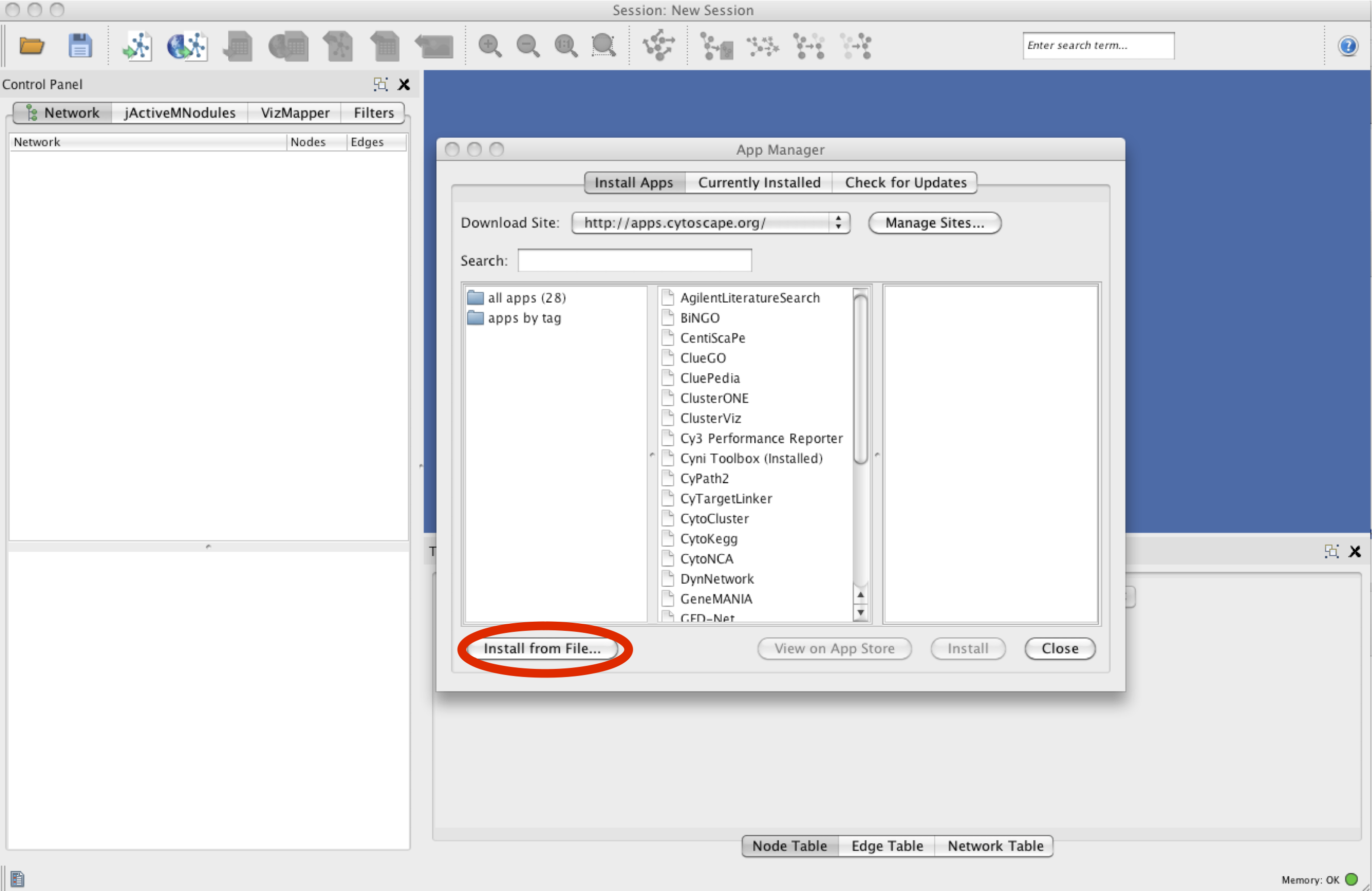The image size is (1372, 891).
Task: Switch to Currently Installed tab
Action: tap(759, 182)
